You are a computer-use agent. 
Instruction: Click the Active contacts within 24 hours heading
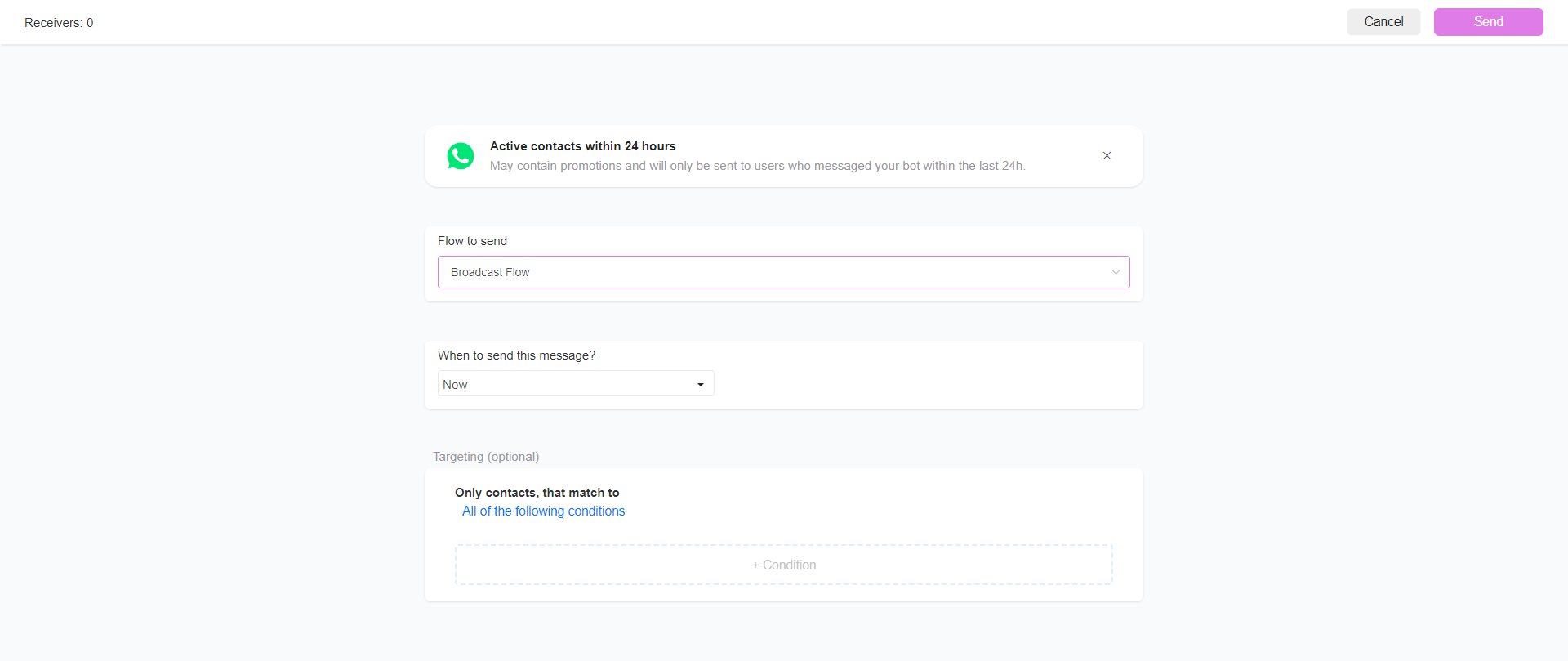coord(582,146)
